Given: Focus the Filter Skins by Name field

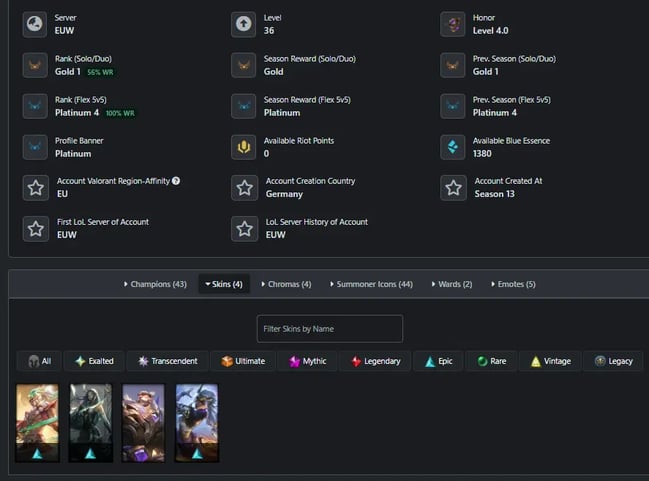Looking at the screenshot, I should point(329,329).
